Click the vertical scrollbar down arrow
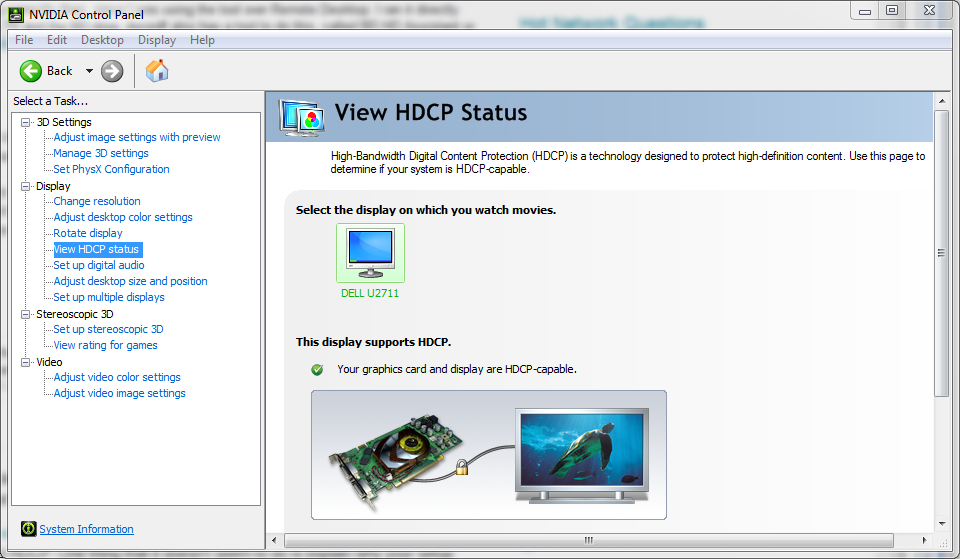Image resolution: width=960 pixels, height=559 pixels. click(x=942, y=524)
